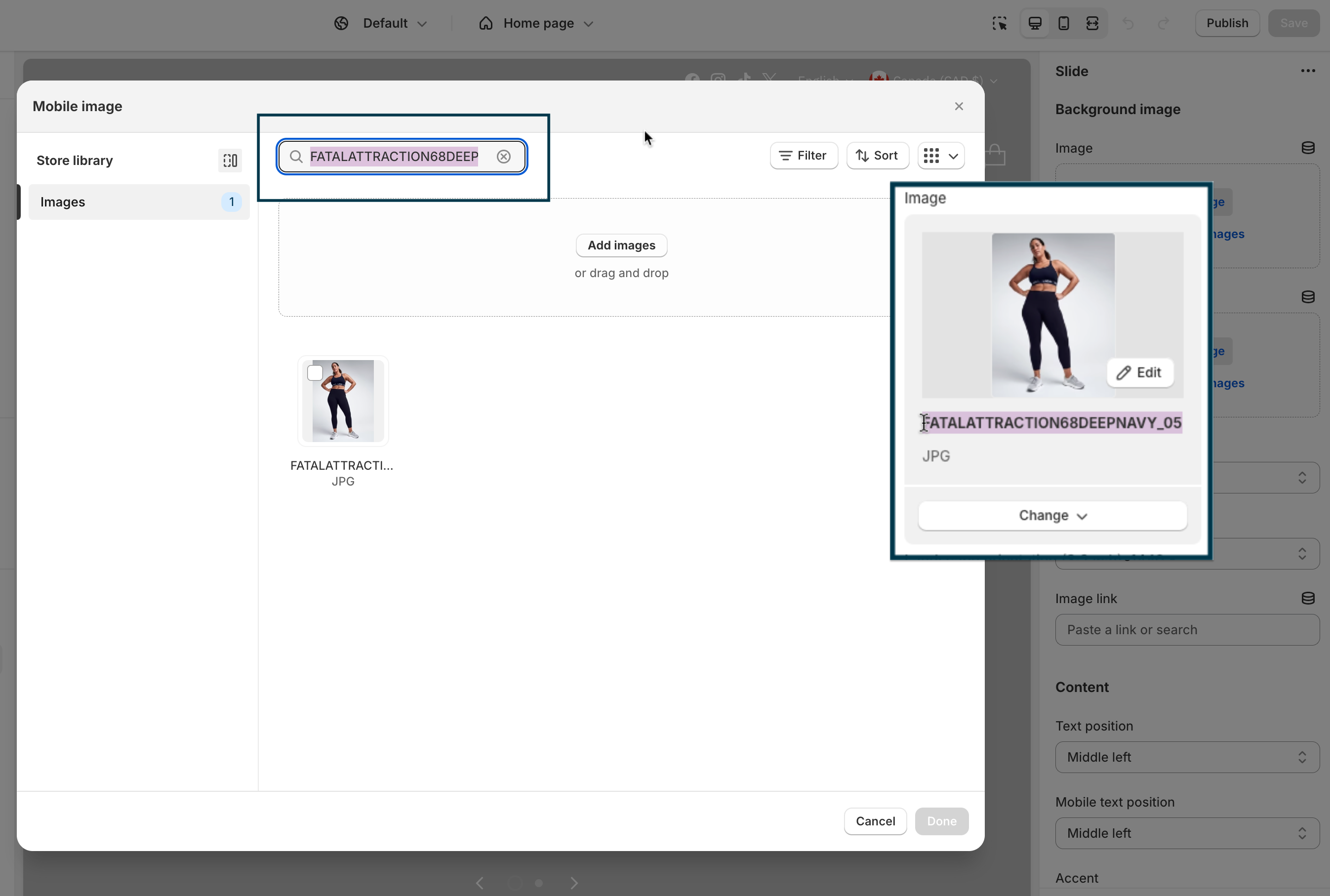Click dynamic source icon beside Image link
This screenshot has width=1330, height=896.
(1307, 598)
